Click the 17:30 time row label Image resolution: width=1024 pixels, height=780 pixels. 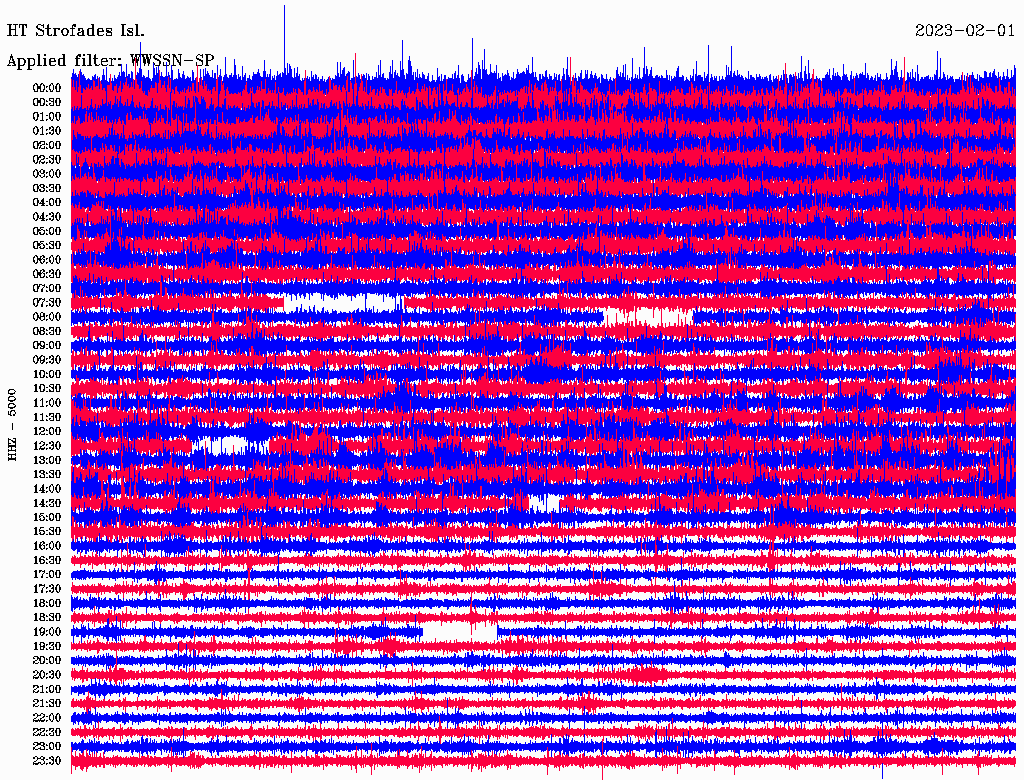pyautogui.click(x=47, y=588)
